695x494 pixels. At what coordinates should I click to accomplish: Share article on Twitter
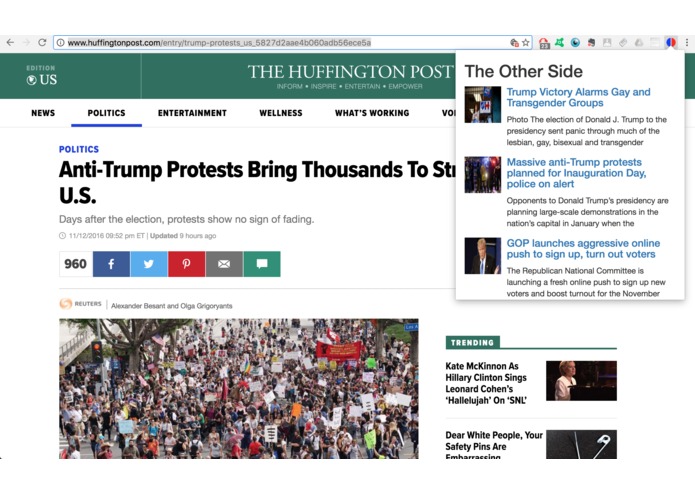click(149, 264)
